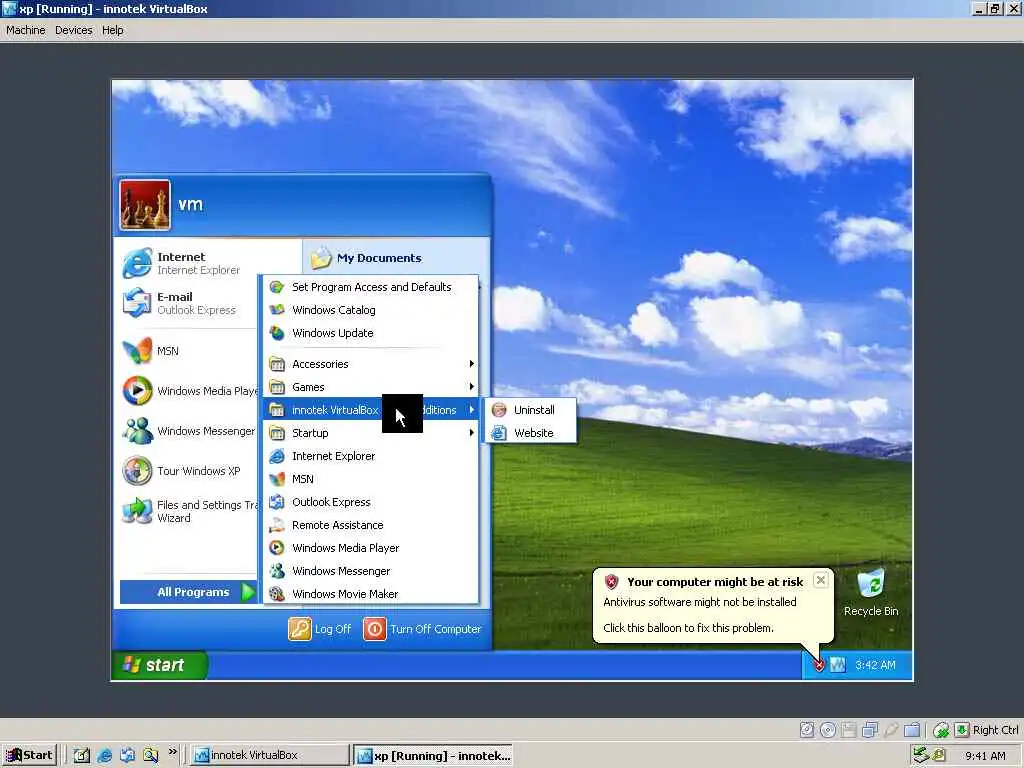Expand the Games submenu
Image resolution: width=1024 pixels, height=768 pixels.
[x=370, y=387]
